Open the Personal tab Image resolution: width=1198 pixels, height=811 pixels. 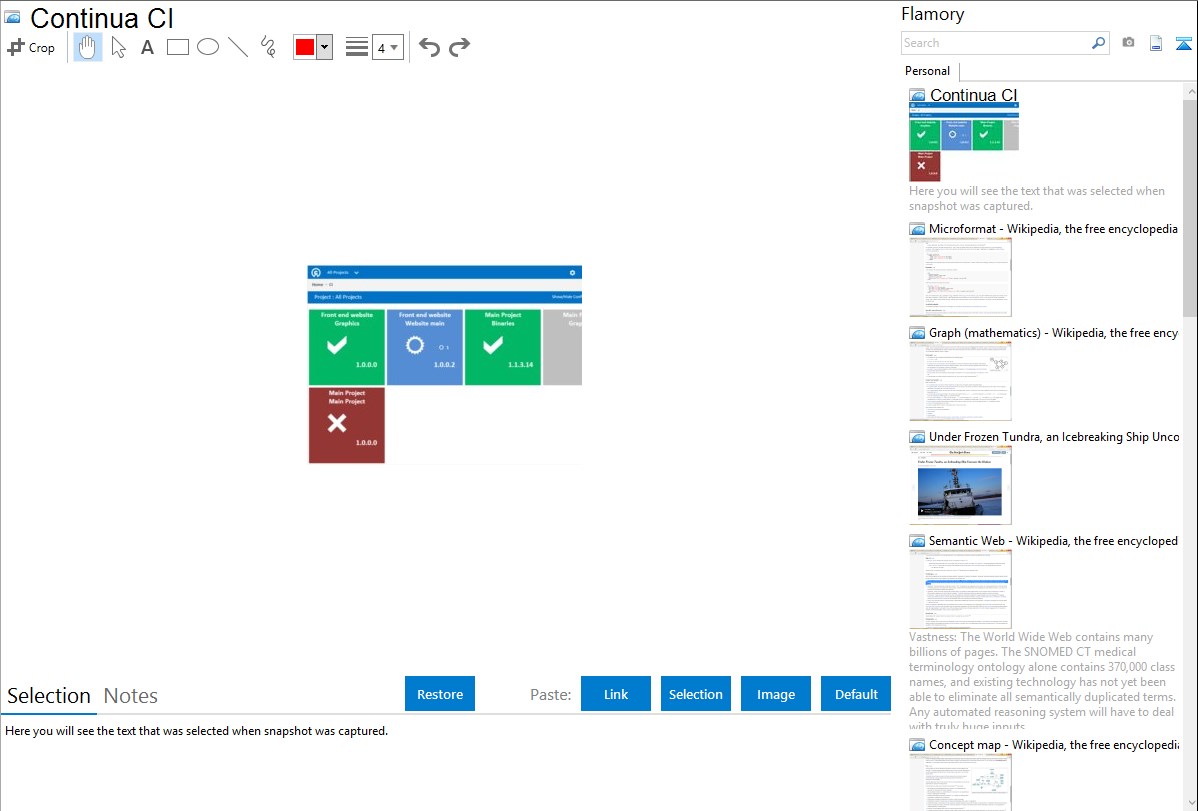(x=928, y=71)
